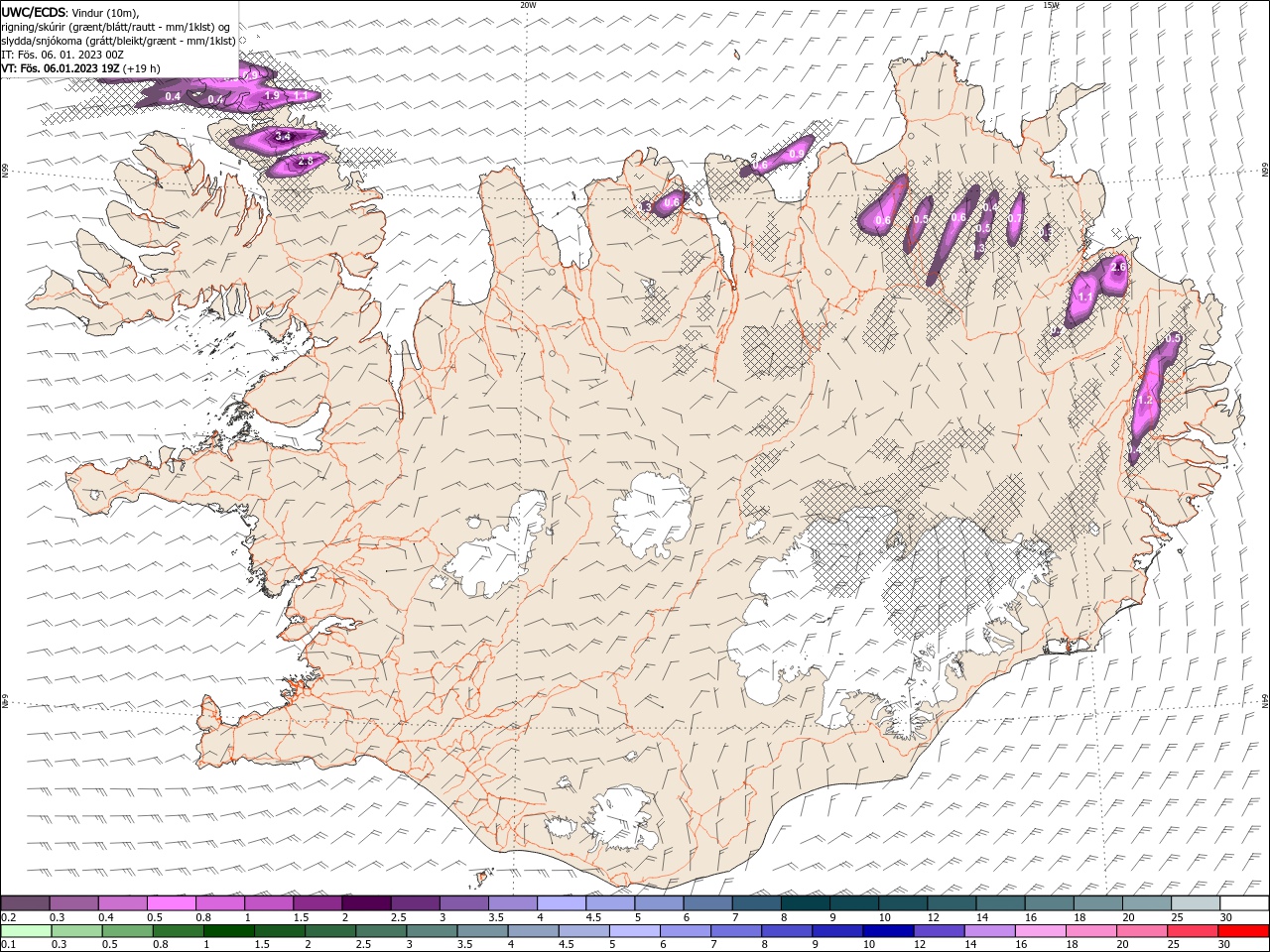The width and height of the screenshot is (1270, 952).
Task: Click lower scale pale green swatch between 0.1 and 0.3
Action: 27,931
